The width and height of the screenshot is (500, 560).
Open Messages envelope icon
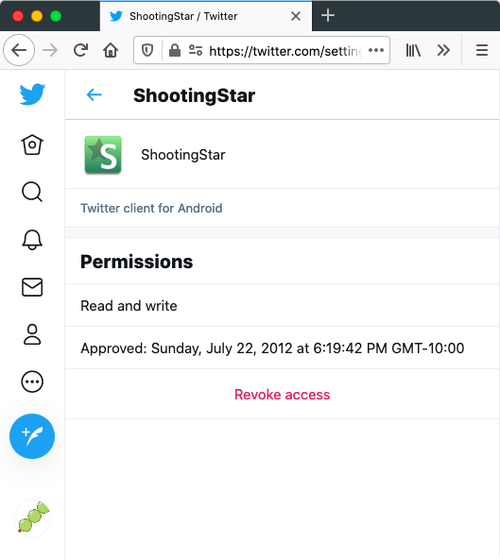32,287
